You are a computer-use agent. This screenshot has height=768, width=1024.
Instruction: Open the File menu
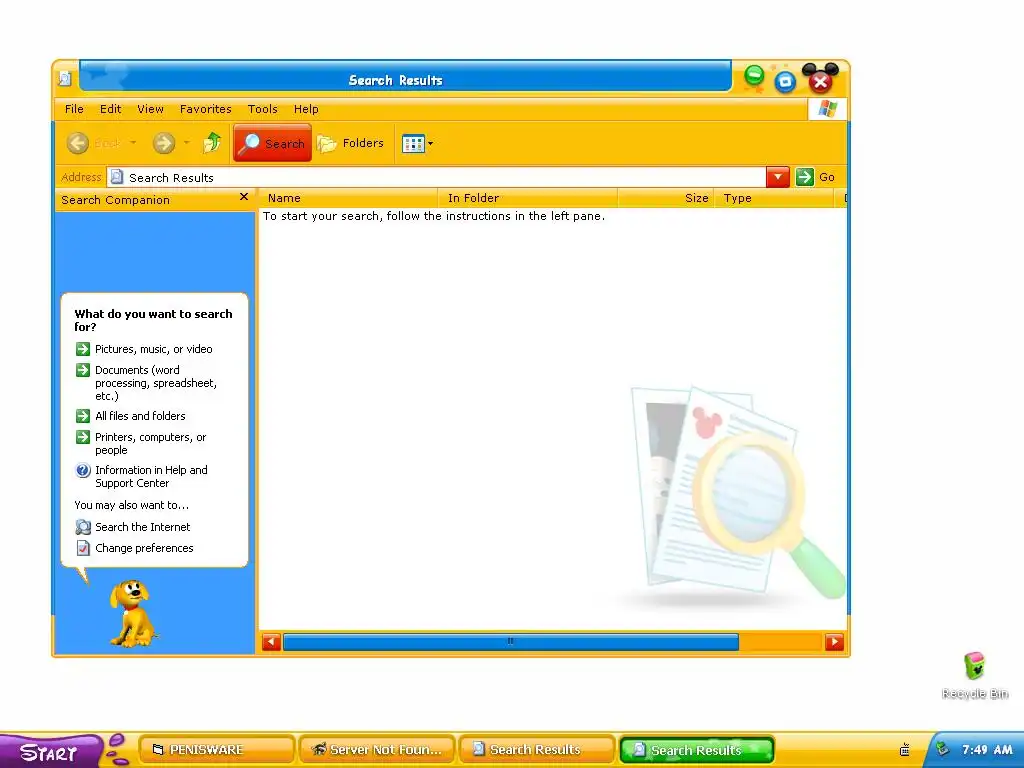click(x=74, y=109)
